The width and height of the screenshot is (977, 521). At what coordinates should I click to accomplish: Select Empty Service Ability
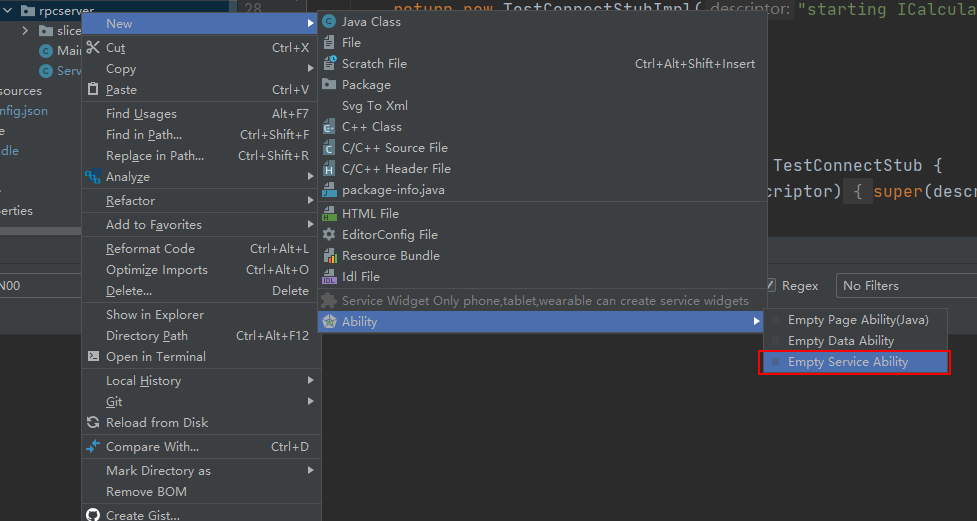click(x=854, y=362)
